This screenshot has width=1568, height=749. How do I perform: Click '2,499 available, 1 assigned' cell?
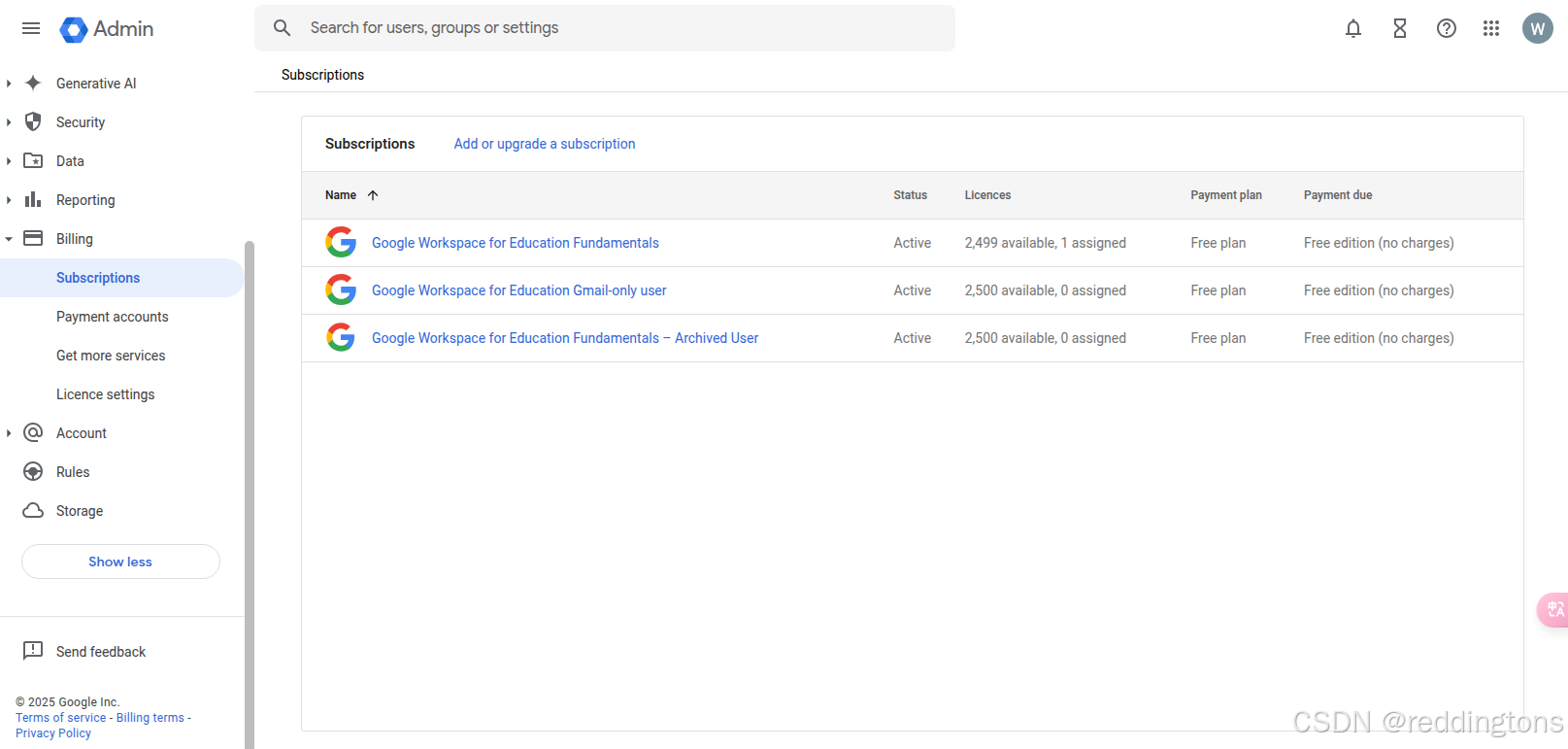[1046, 243]
